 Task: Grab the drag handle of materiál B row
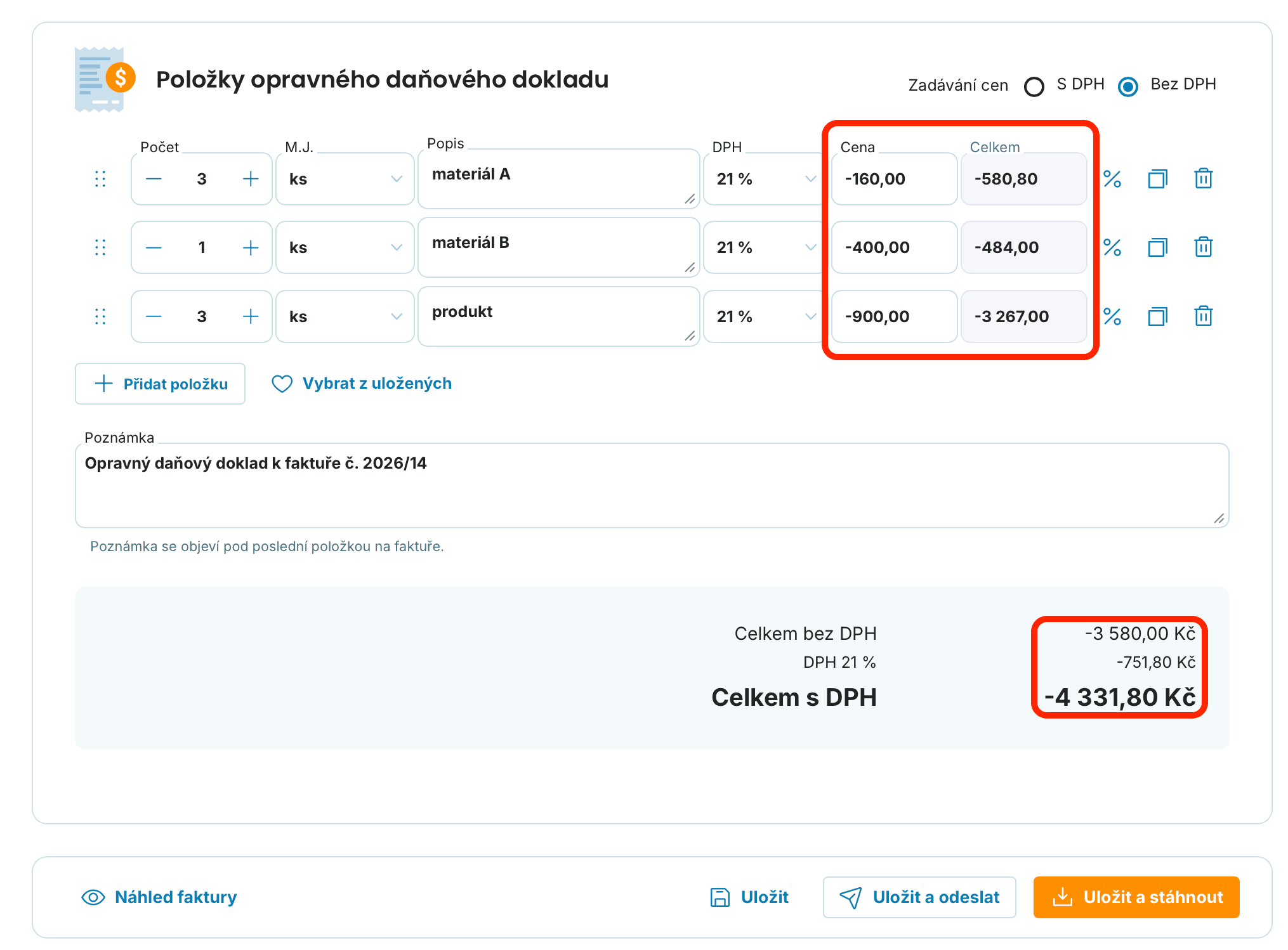point(100,247)
